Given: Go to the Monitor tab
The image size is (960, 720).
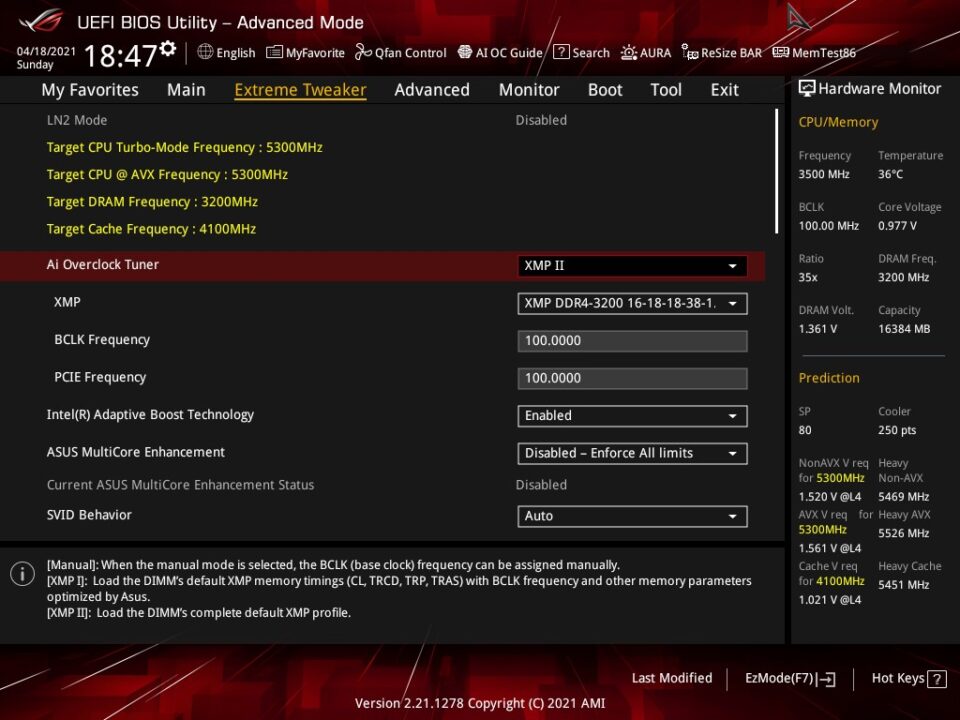Looking at the screenshot, I should coord(529,90).
